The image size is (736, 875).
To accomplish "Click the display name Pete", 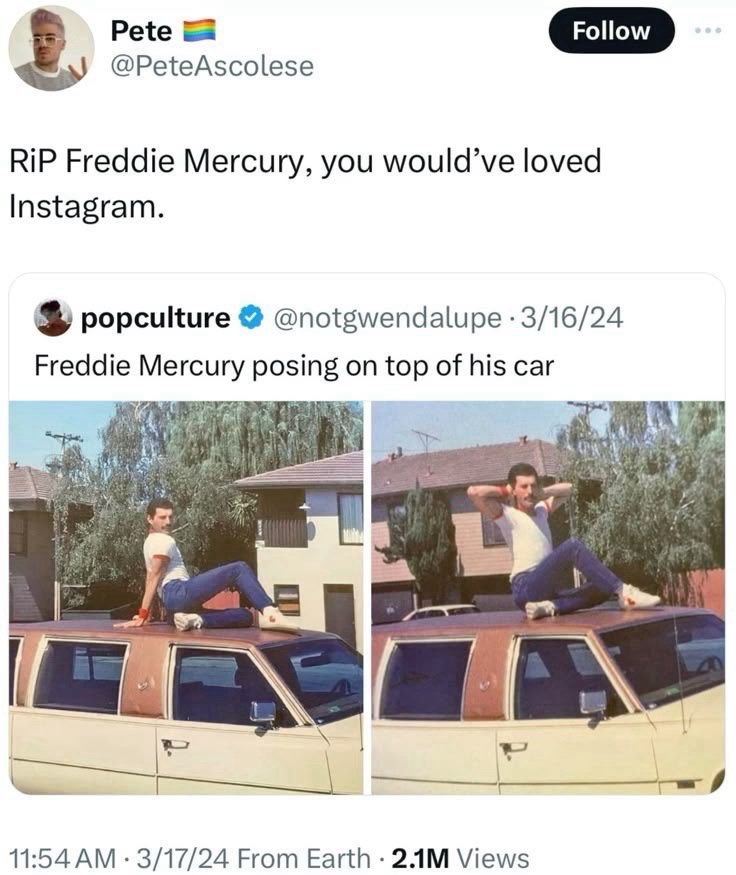I will click(x=141, y=30).
